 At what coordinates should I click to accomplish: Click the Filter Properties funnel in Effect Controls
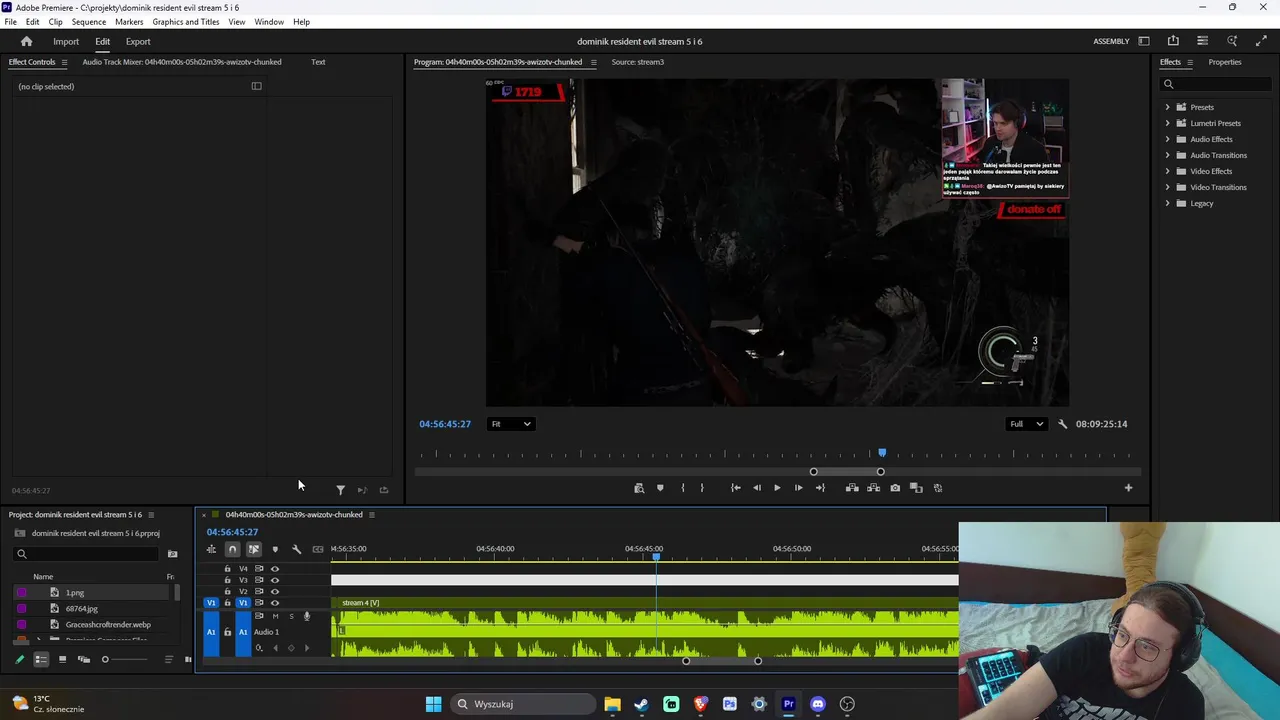(340, 490)
